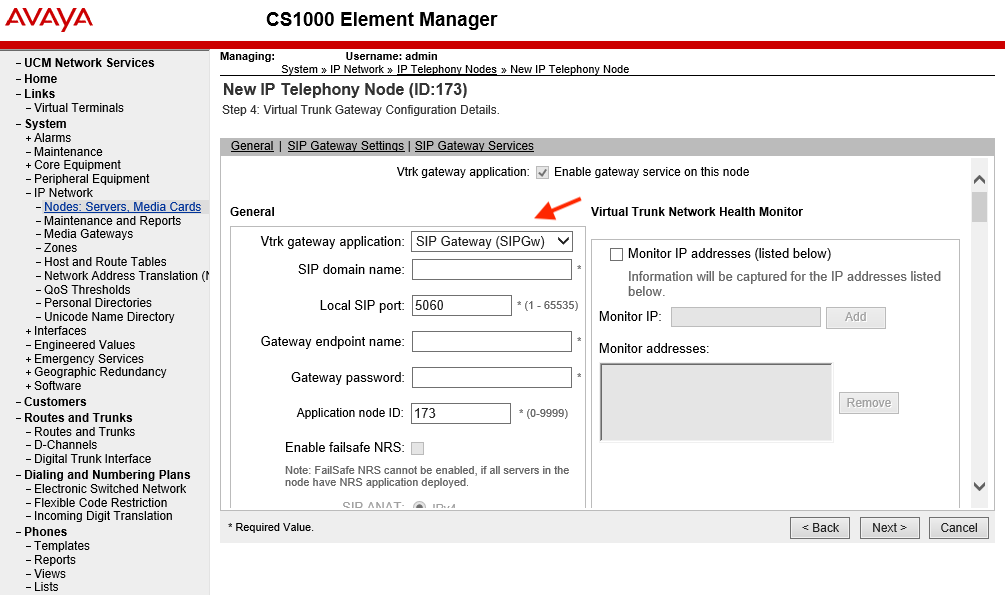
Task: Open the Links section
Action: pyautogui.click(x=39, y=94)
